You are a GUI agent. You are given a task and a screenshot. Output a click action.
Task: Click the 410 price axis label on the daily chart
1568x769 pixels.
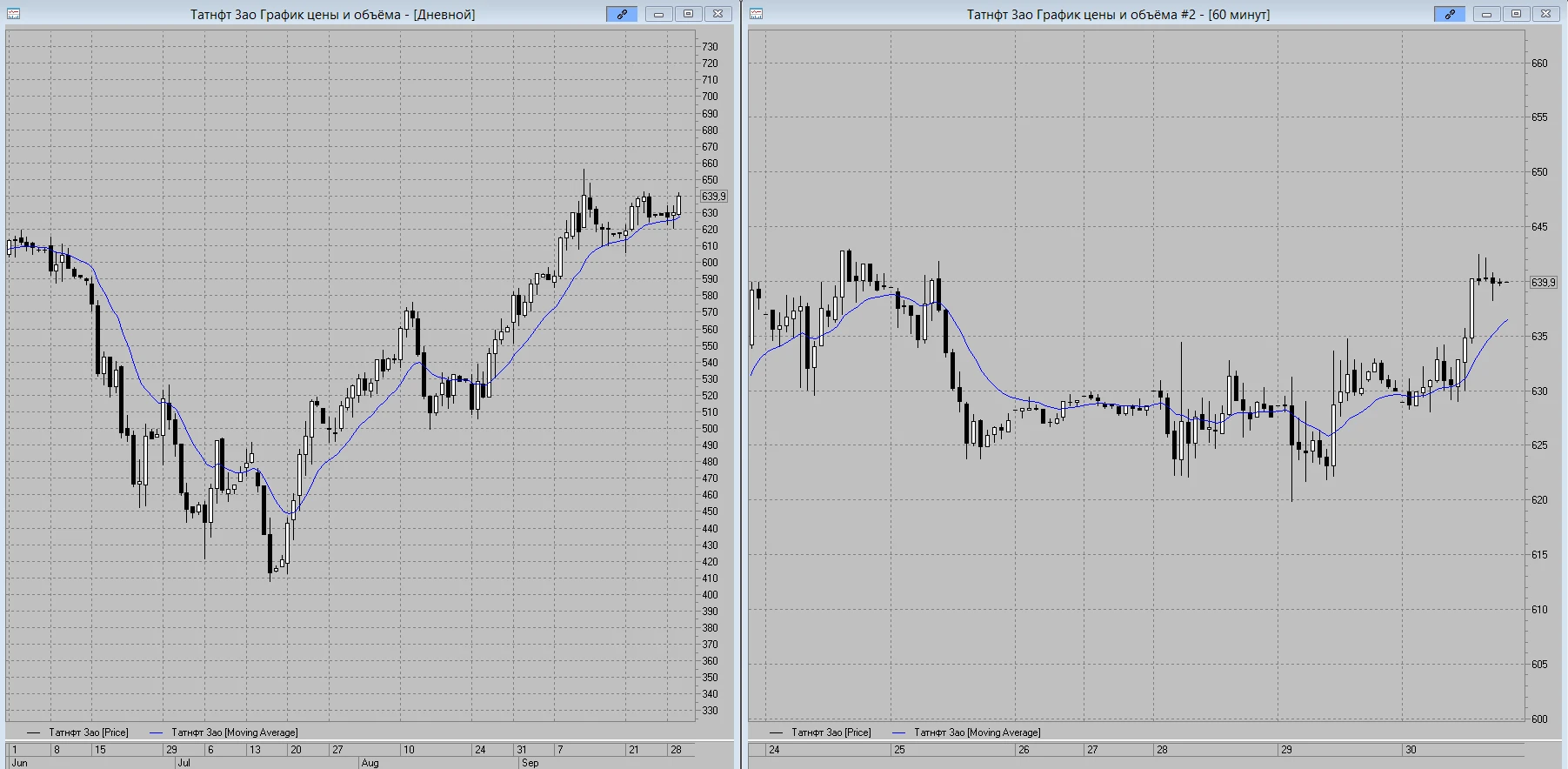click(711, 578)
